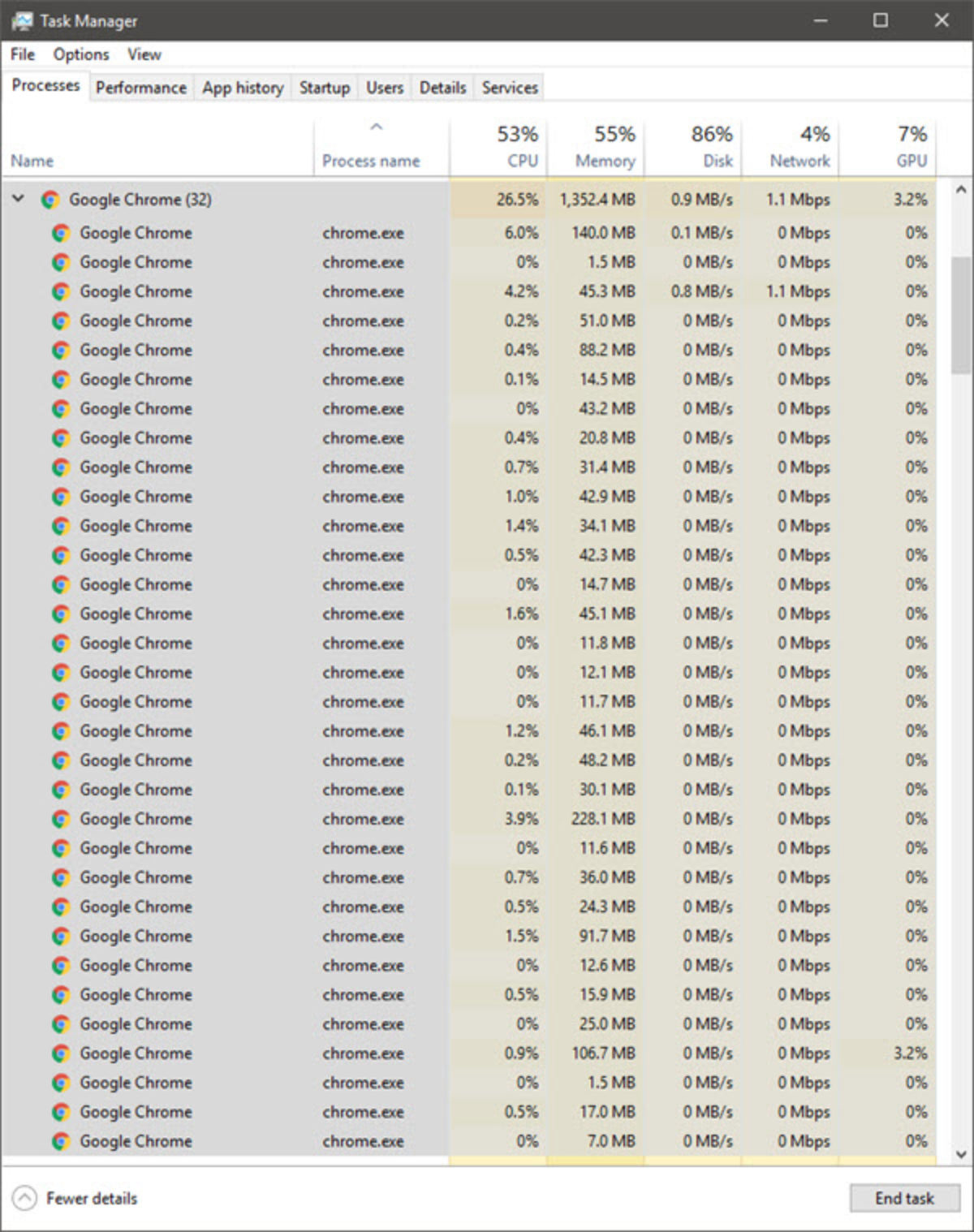
Task: Switch to the App history tab
Action: click(x=243, y=88)
